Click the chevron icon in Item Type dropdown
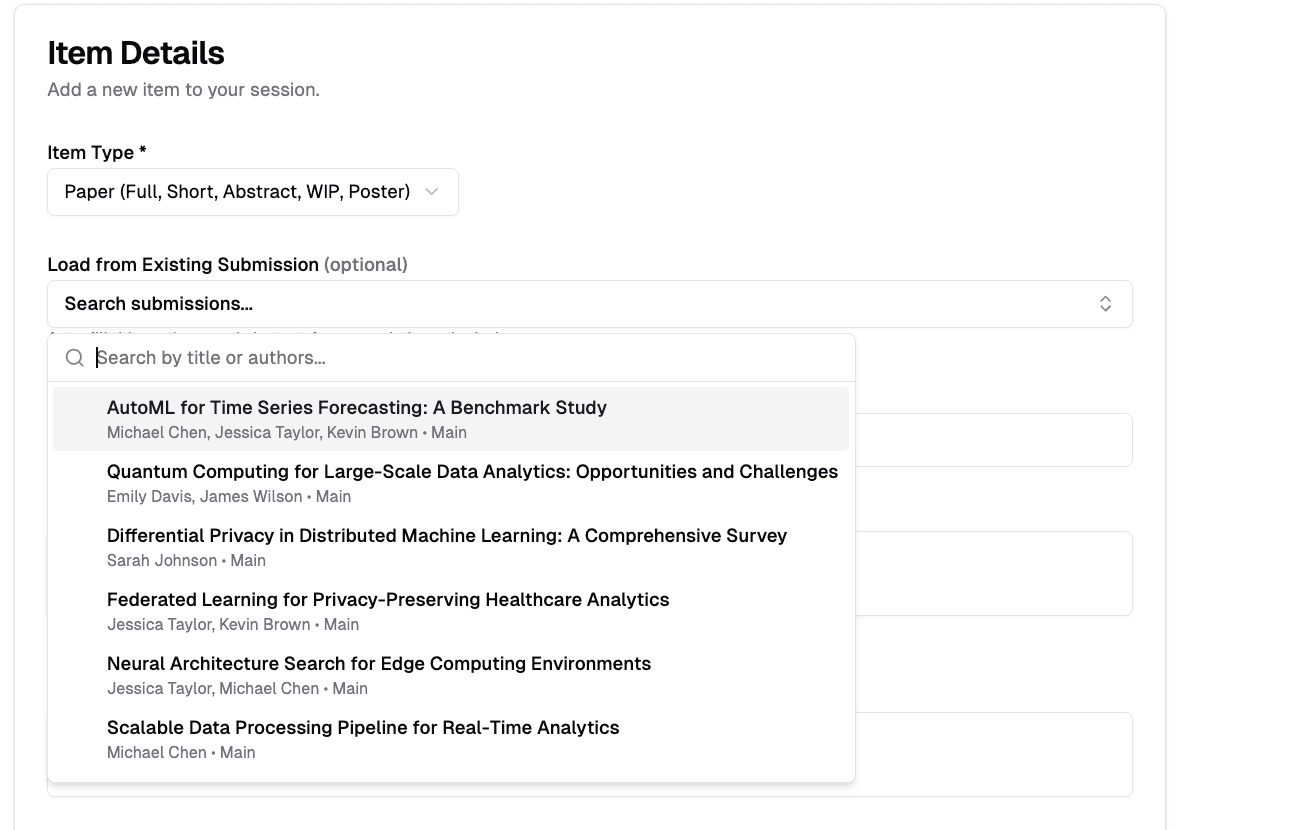 click(431, 192)
